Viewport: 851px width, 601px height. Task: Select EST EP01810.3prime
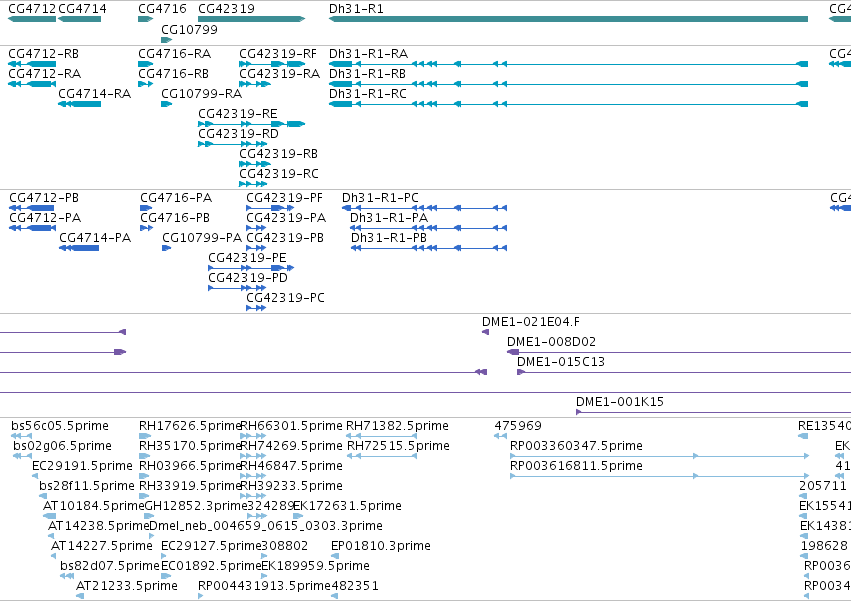pos(381,546)
